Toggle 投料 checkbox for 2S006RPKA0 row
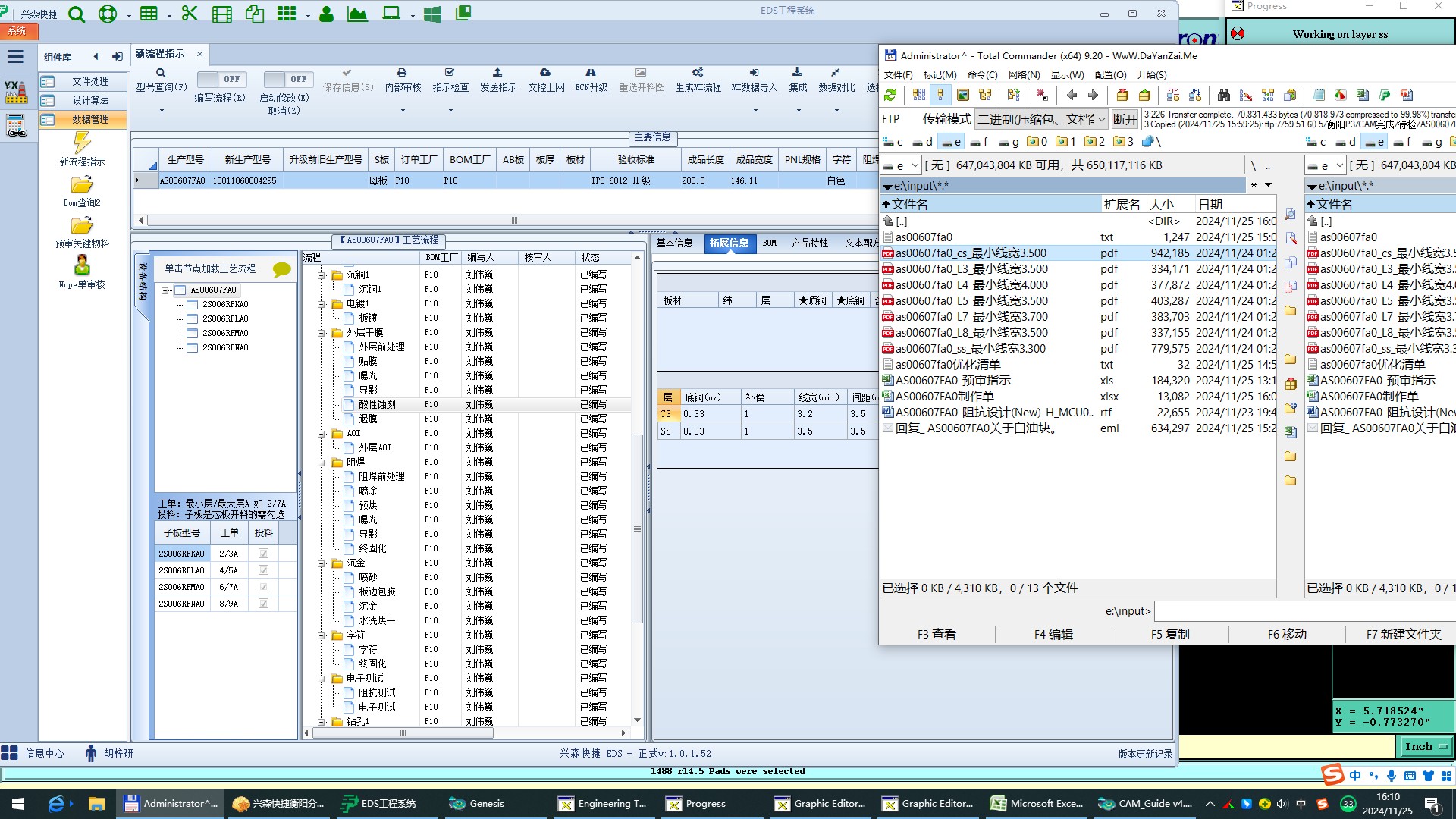 point(263,554)
